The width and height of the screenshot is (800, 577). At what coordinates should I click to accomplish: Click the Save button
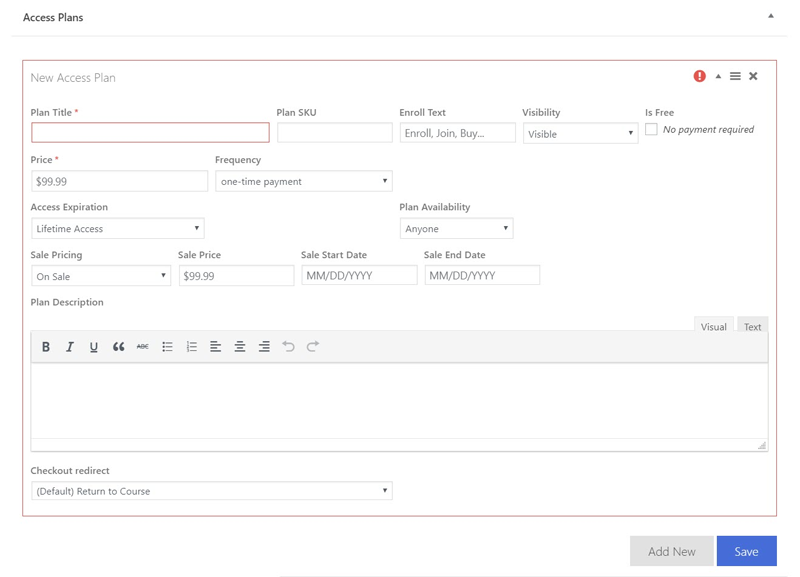click(x=746, y=551)
